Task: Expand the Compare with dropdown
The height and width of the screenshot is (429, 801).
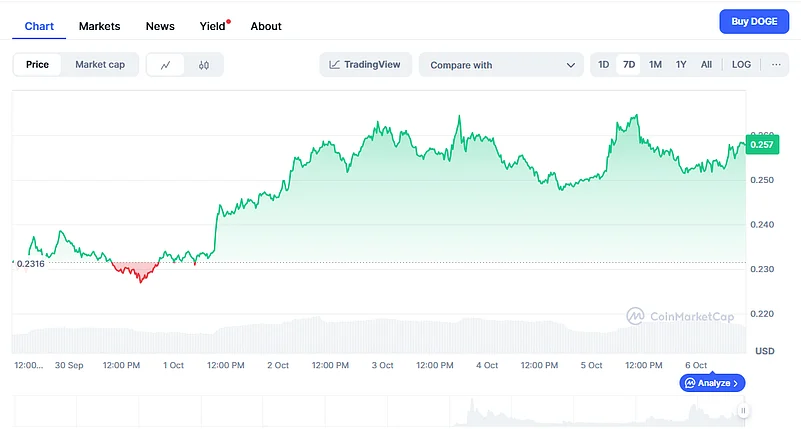Action: (501, 65)
